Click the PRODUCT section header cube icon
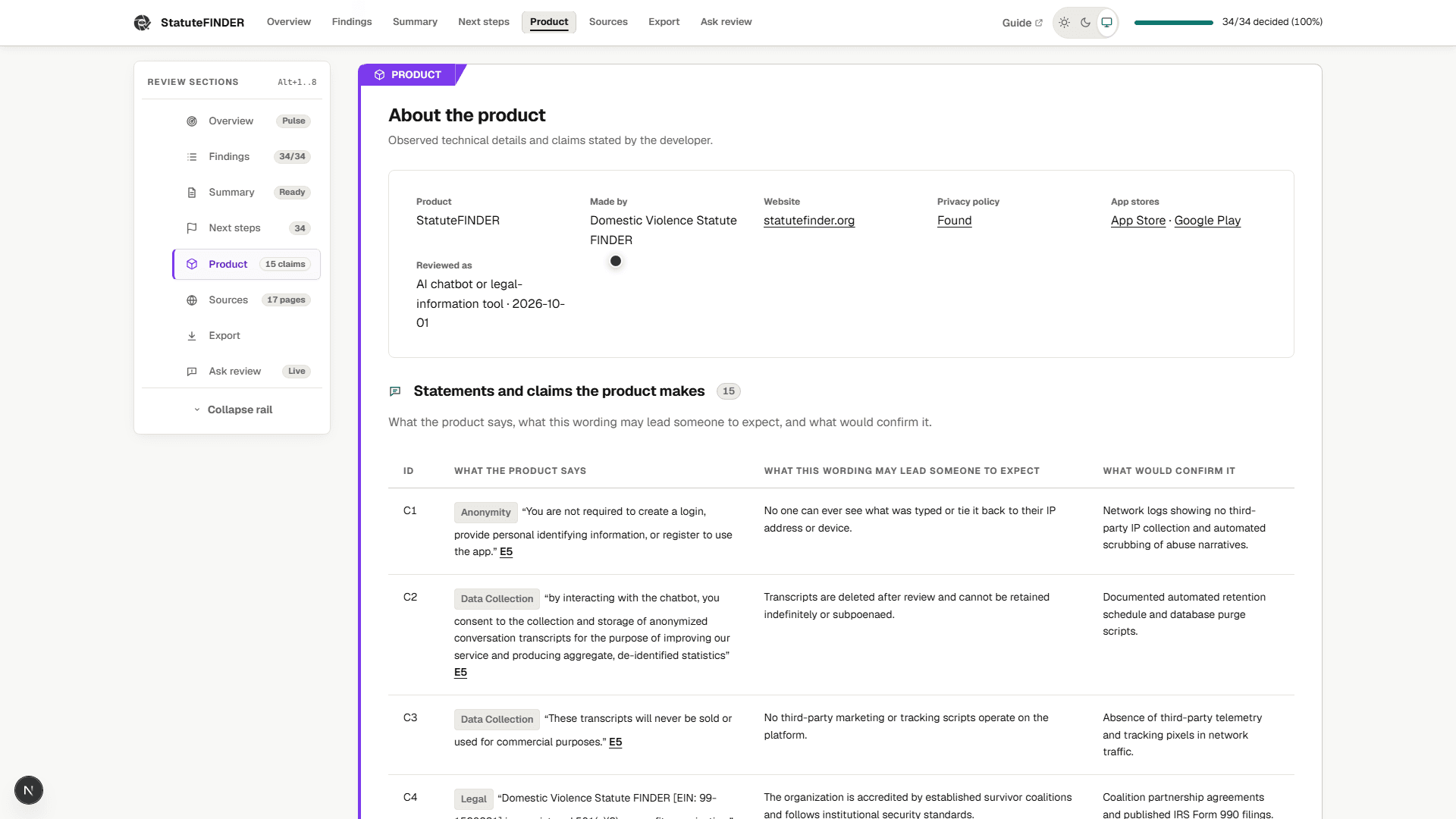Viewport: 1456px width, 819px height. click(x=379, y=75)
